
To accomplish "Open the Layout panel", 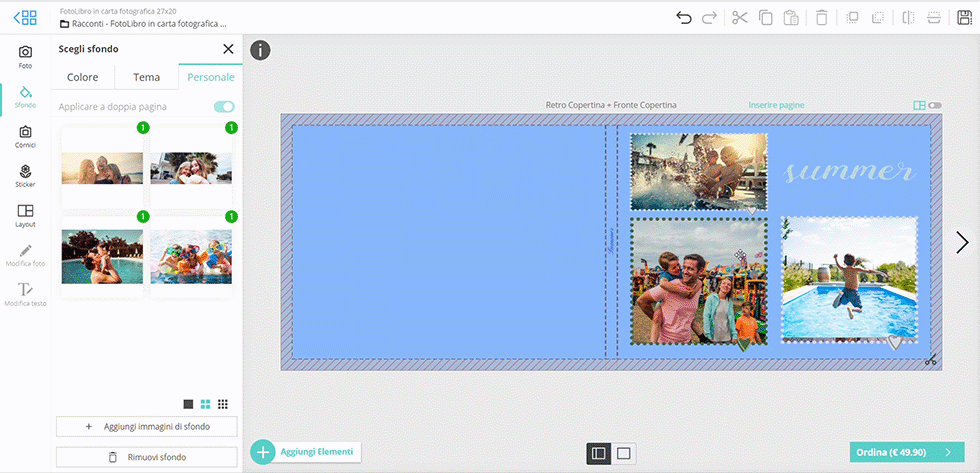I will [x=25, y=216].
